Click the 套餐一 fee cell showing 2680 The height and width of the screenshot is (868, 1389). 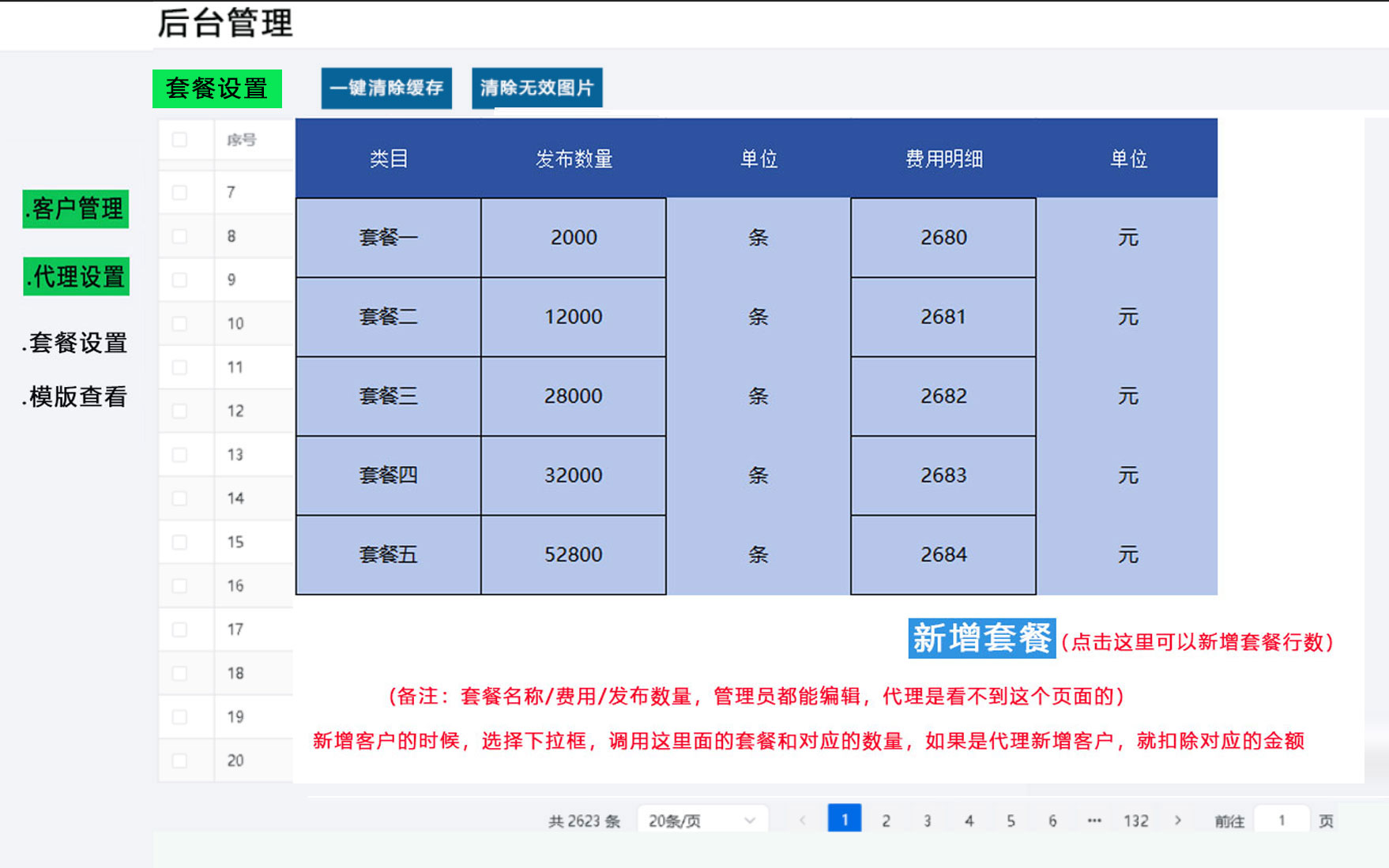pyautogui.click(x=943, y=237)
